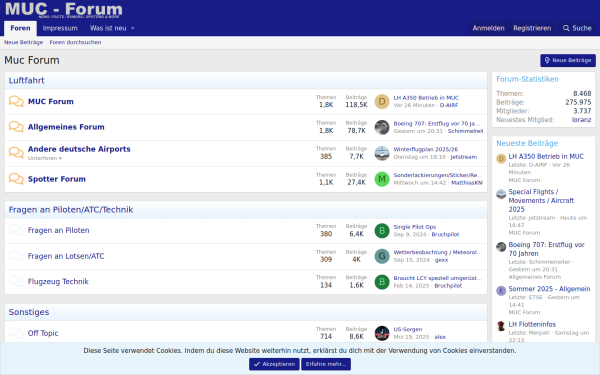Screen dimensions: 600x375
Task: Click the Off Topic bubble icon
Action: (x=16, y=333)
